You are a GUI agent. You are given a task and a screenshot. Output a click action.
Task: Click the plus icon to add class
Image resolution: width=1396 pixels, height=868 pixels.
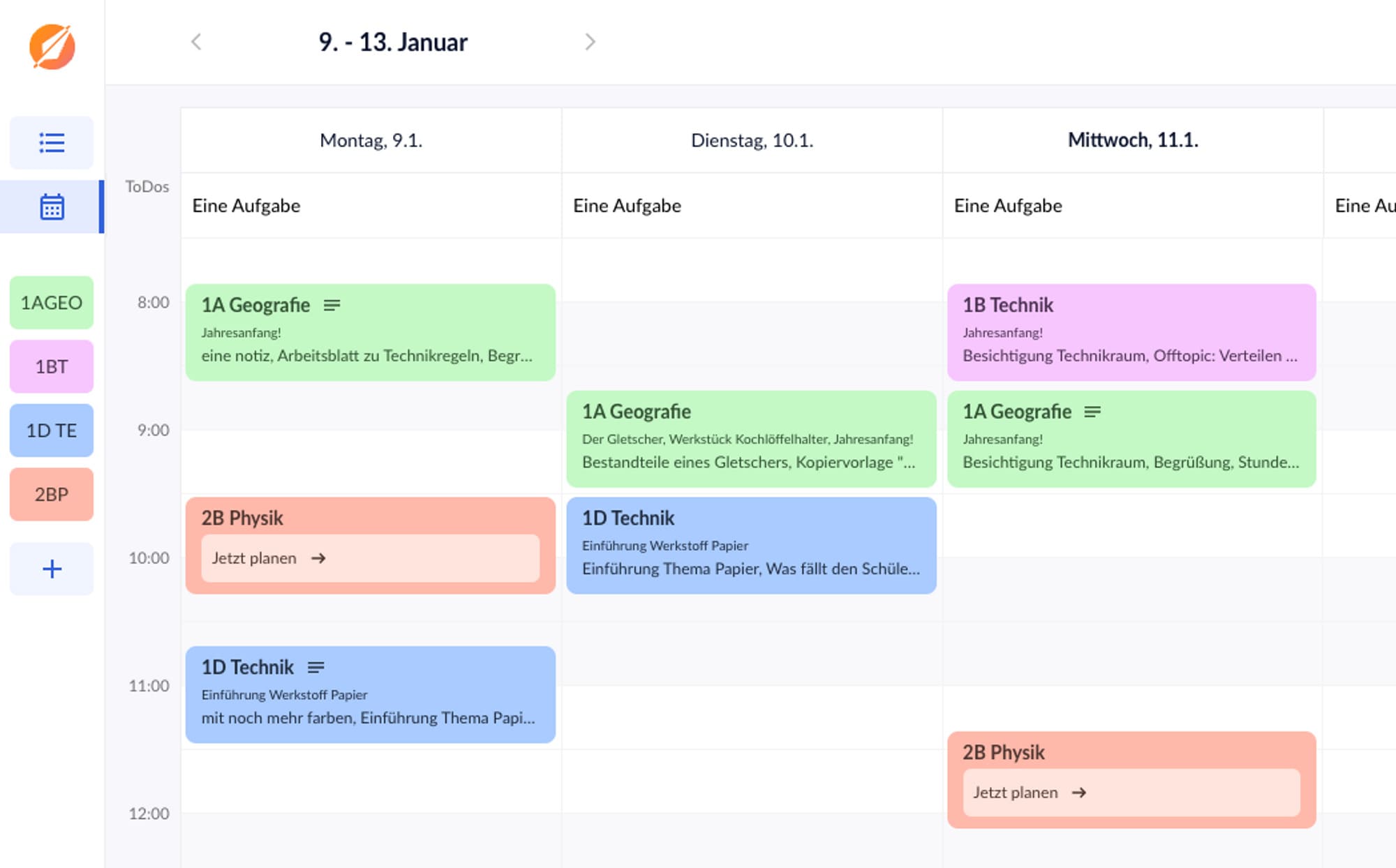[52, 569]
